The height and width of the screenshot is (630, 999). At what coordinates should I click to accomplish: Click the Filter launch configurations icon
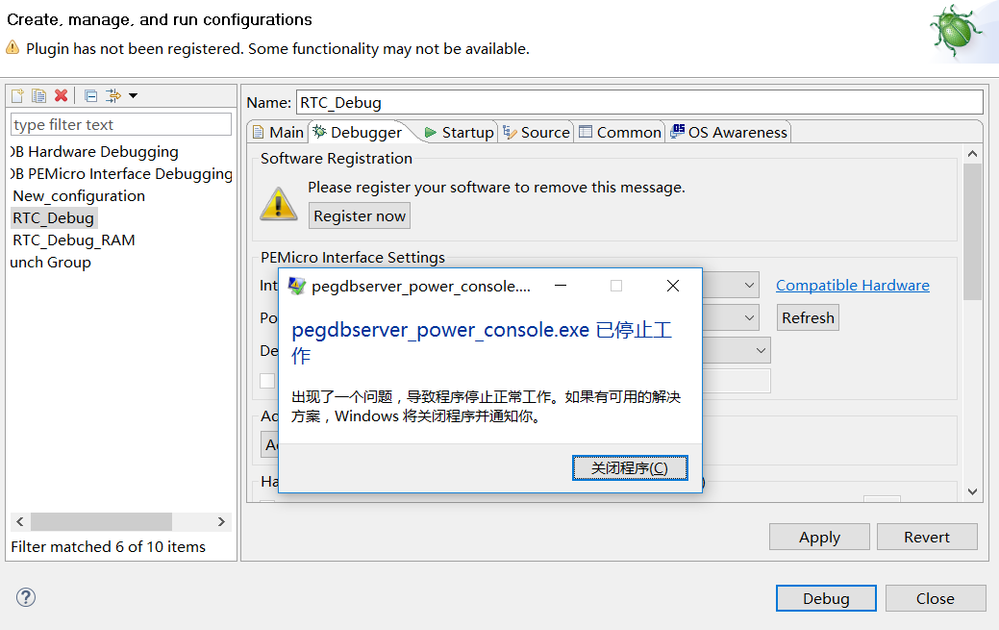tap(113, 96)
